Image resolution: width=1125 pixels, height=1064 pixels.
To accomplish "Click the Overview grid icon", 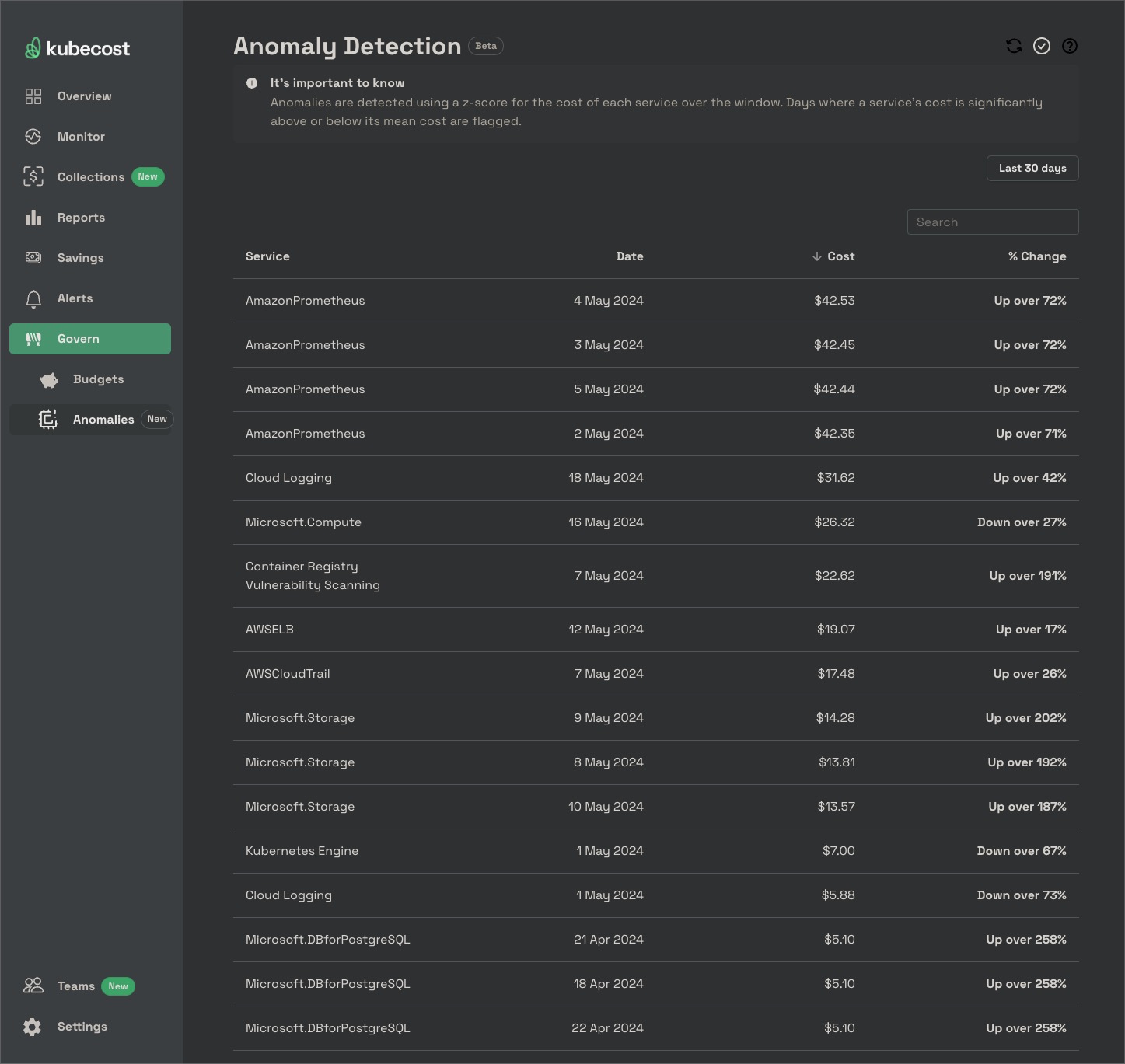I will (33, 96).
